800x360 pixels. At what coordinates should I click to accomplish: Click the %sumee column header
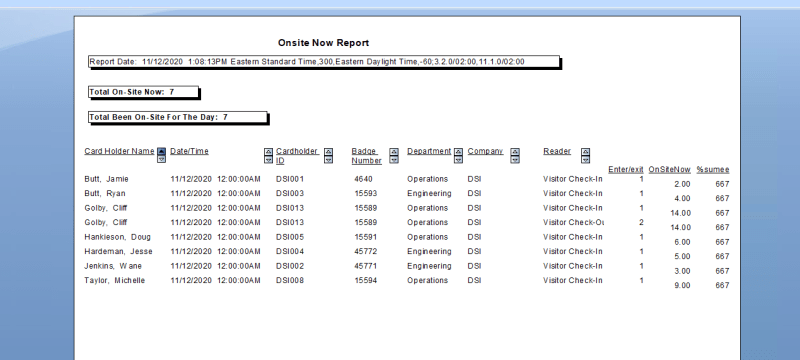[713, 169]
